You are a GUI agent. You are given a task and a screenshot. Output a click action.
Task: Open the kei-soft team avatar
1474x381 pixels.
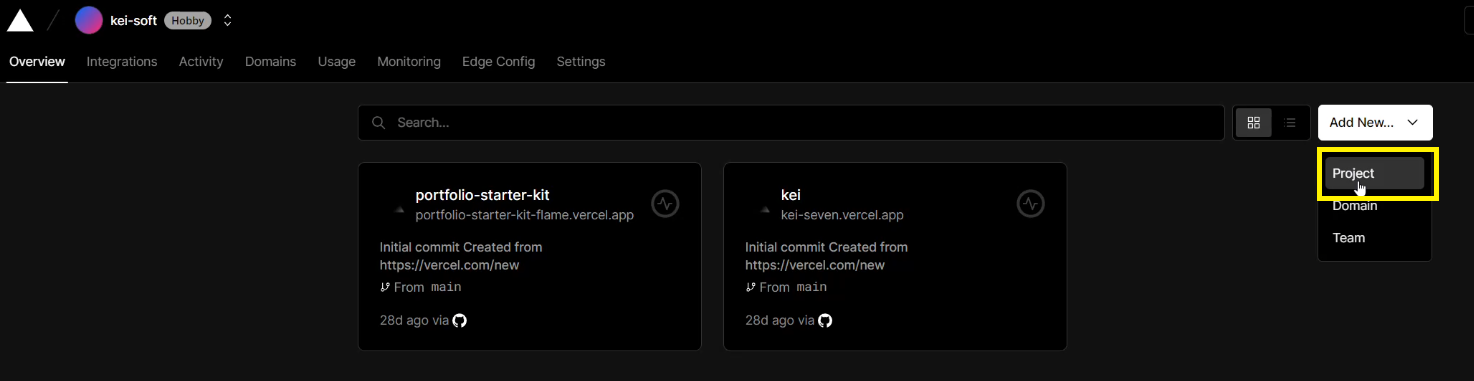(89, 20)
